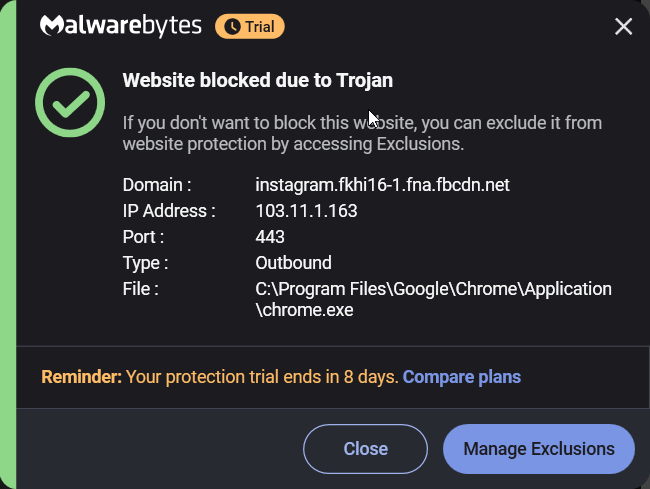
Task: Click the IP address 103.11.1.163
Action: tap(306, 211)
